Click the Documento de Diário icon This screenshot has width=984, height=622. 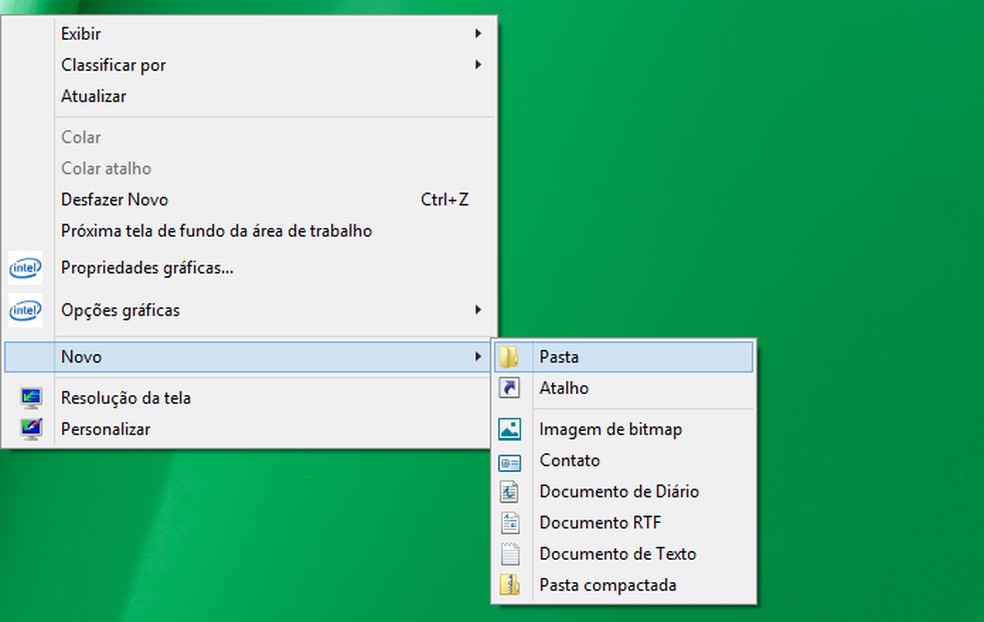click(x=510, y=491)
